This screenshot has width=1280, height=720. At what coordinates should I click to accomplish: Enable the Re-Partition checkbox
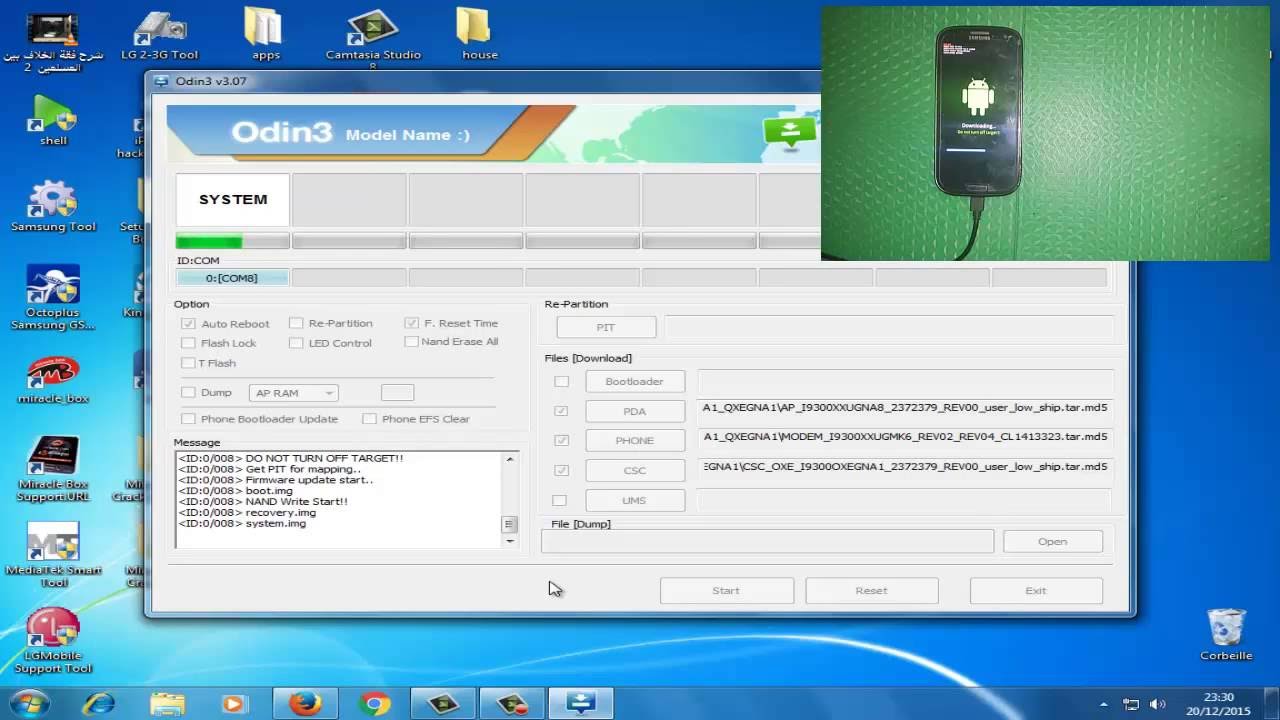click(x=296, y=323)
